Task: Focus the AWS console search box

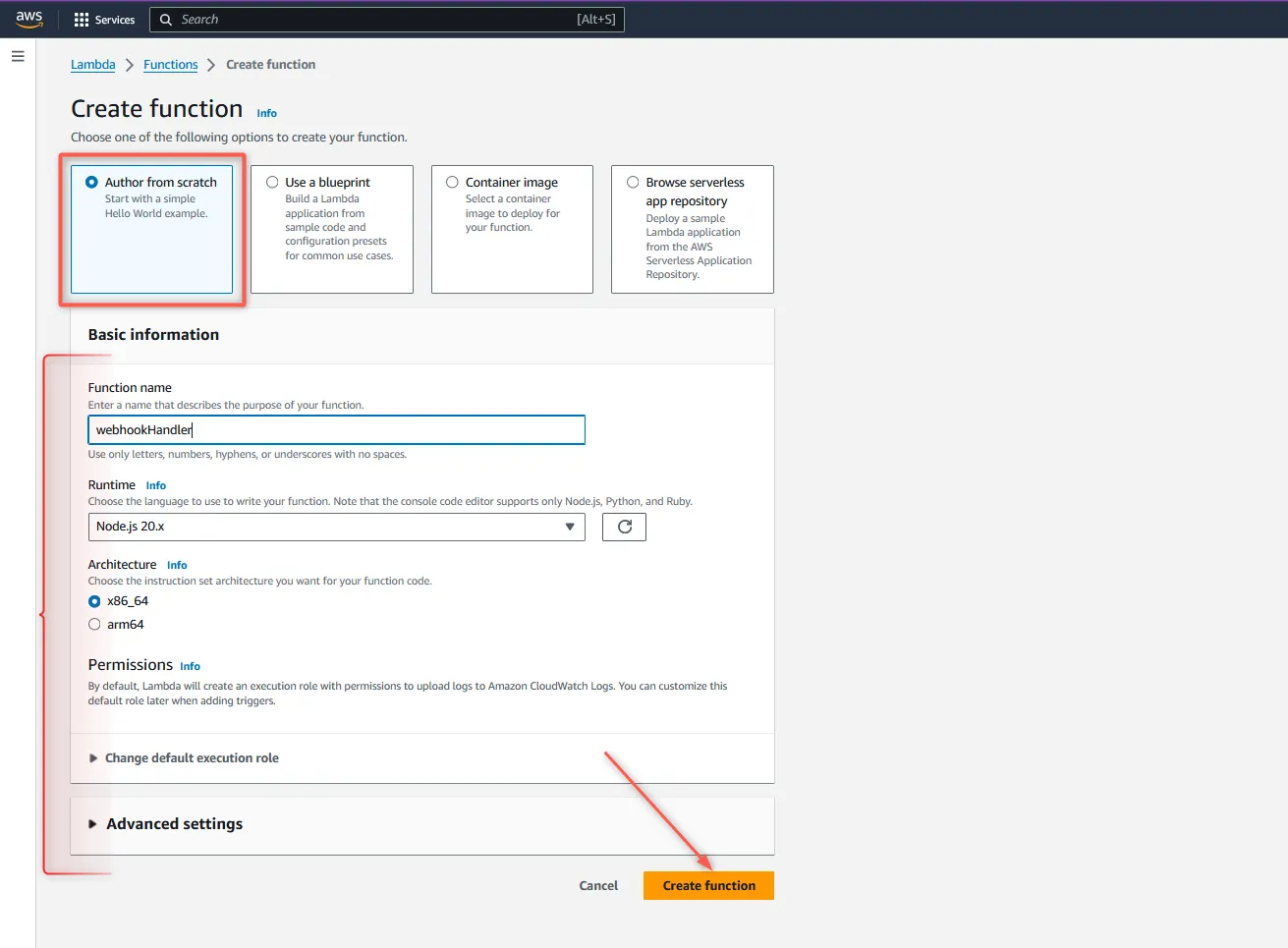Action: (387, 20)
